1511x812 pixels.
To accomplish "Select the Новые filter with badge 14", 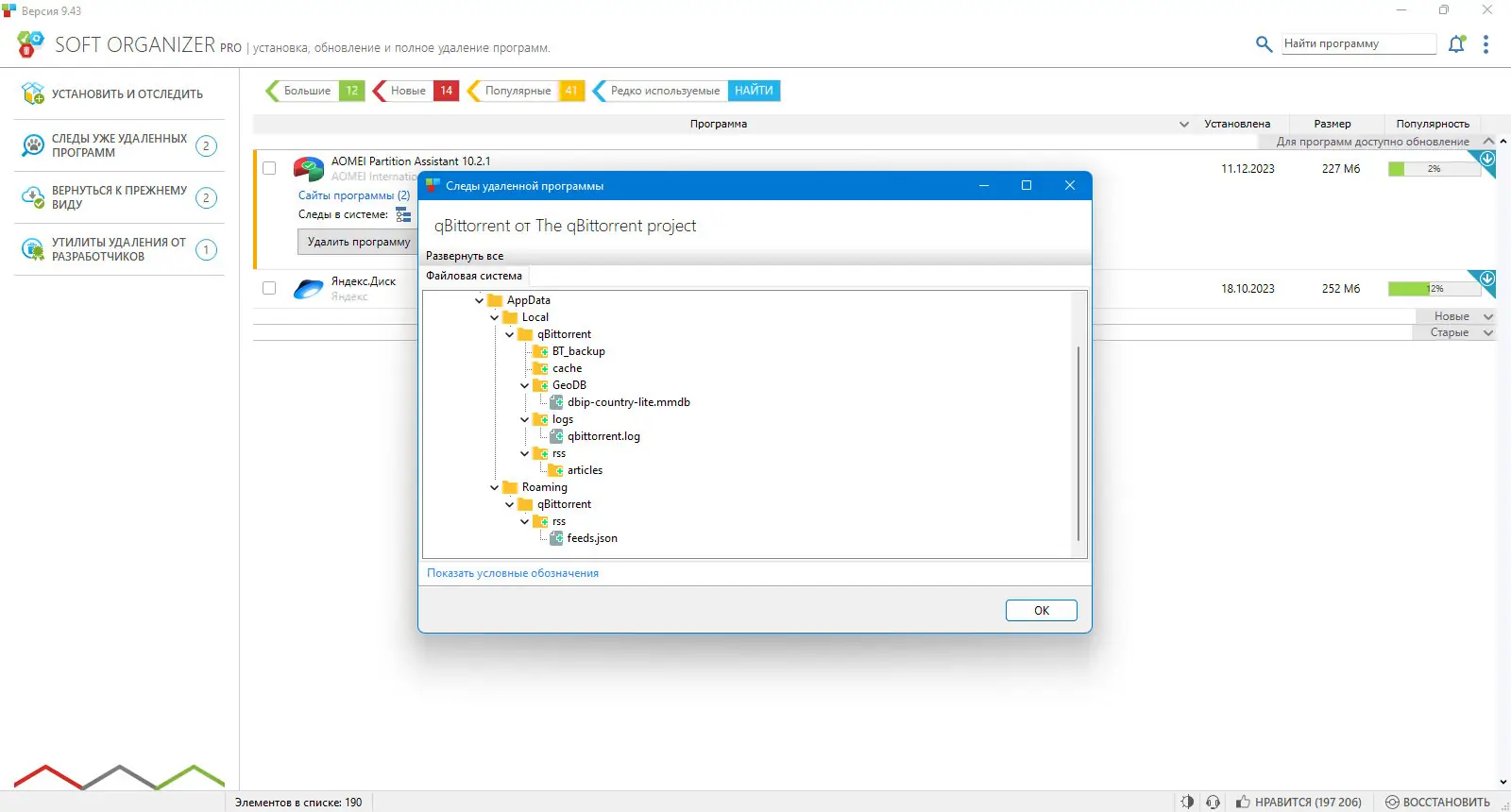I will (x=416, y=91).
